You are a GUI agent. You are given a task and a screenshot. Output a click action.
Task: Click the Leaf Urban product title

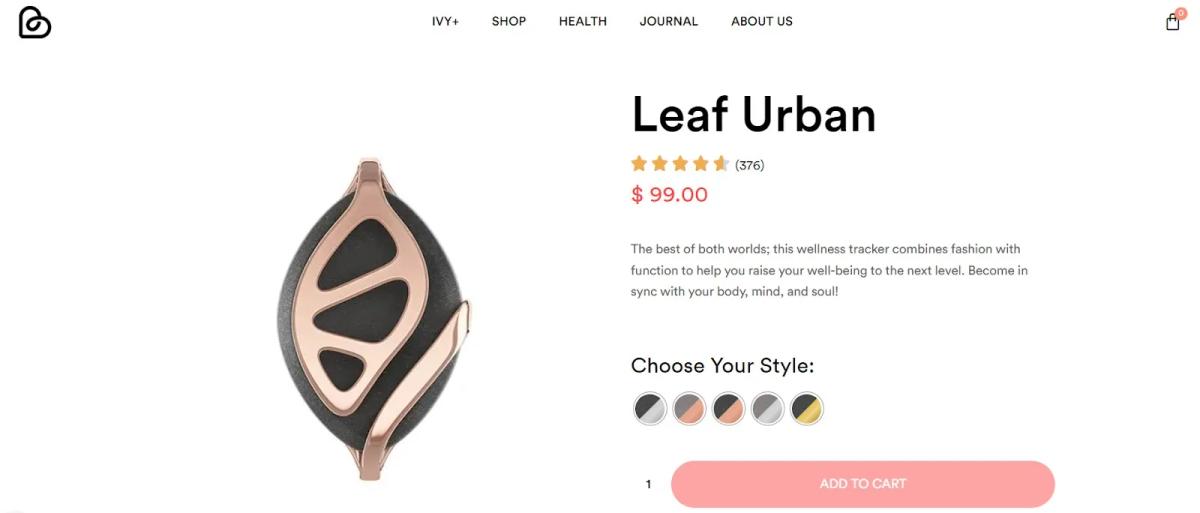tap(754, 115)
